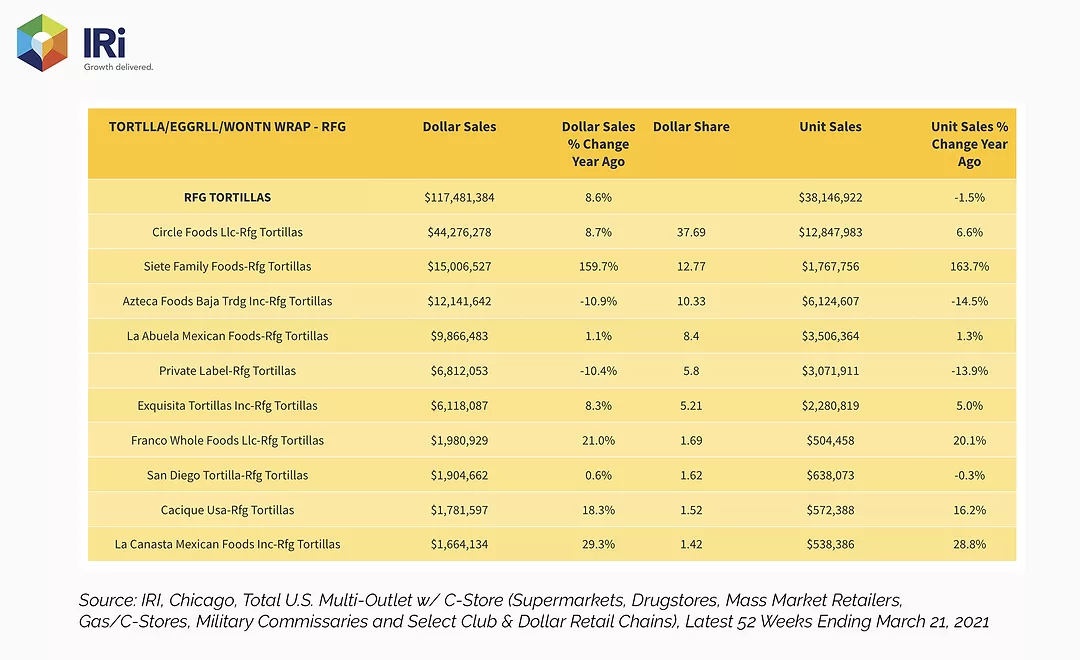
Task: Click Unit Sales % Change Year Ago header
Action: coord(969,144)
